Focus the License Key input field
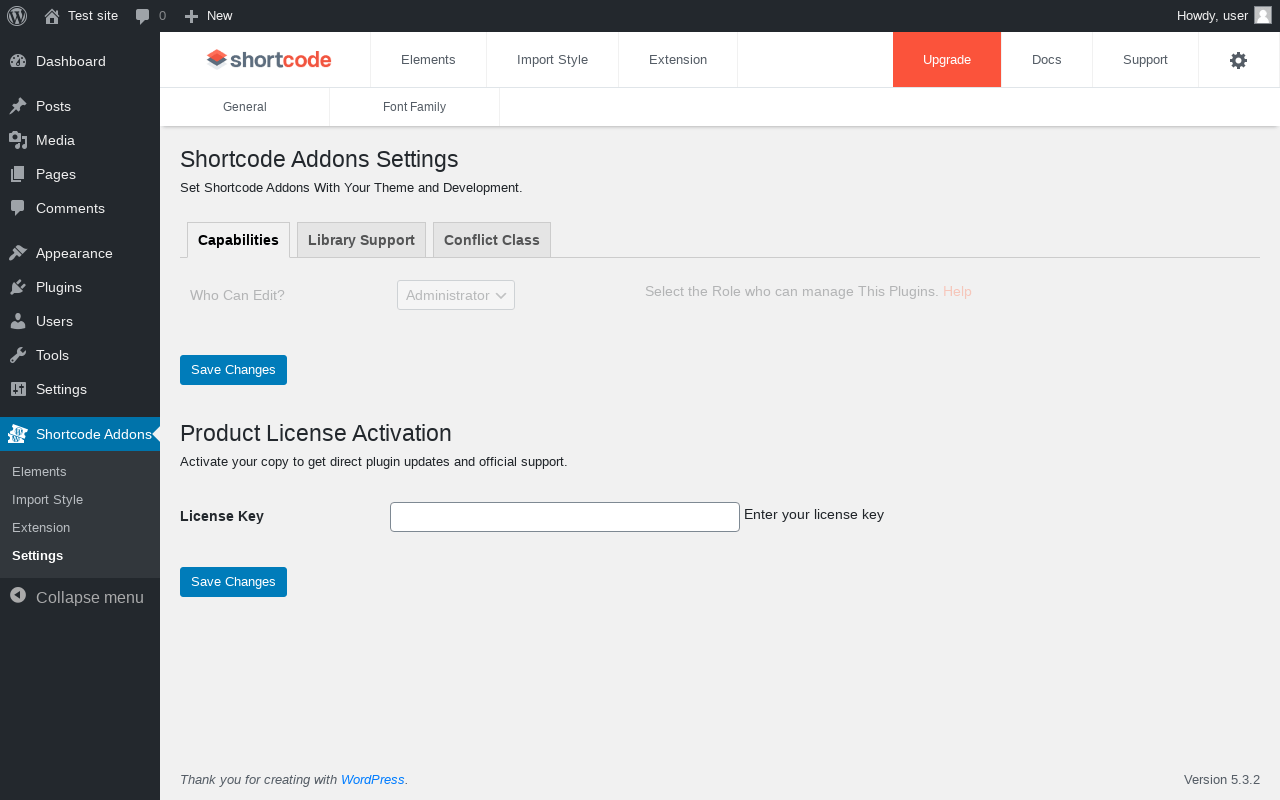Screen dimensions: 1280x800 pos(565,517)
